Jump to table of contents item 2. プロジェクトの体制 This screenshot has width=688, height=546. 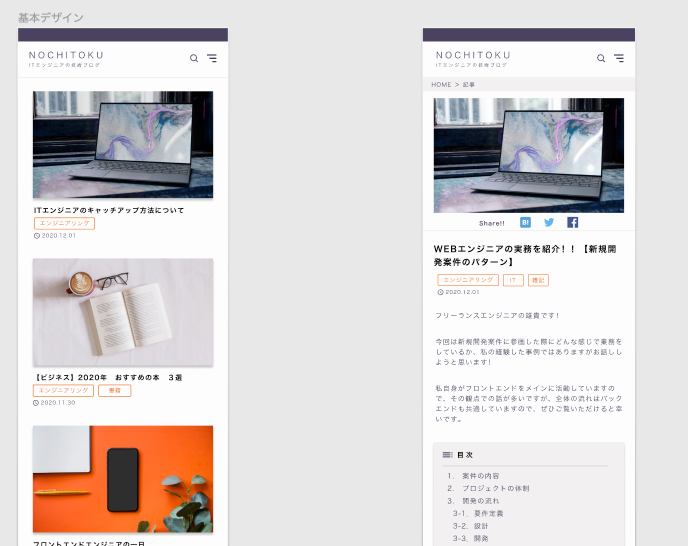(488, 489)
